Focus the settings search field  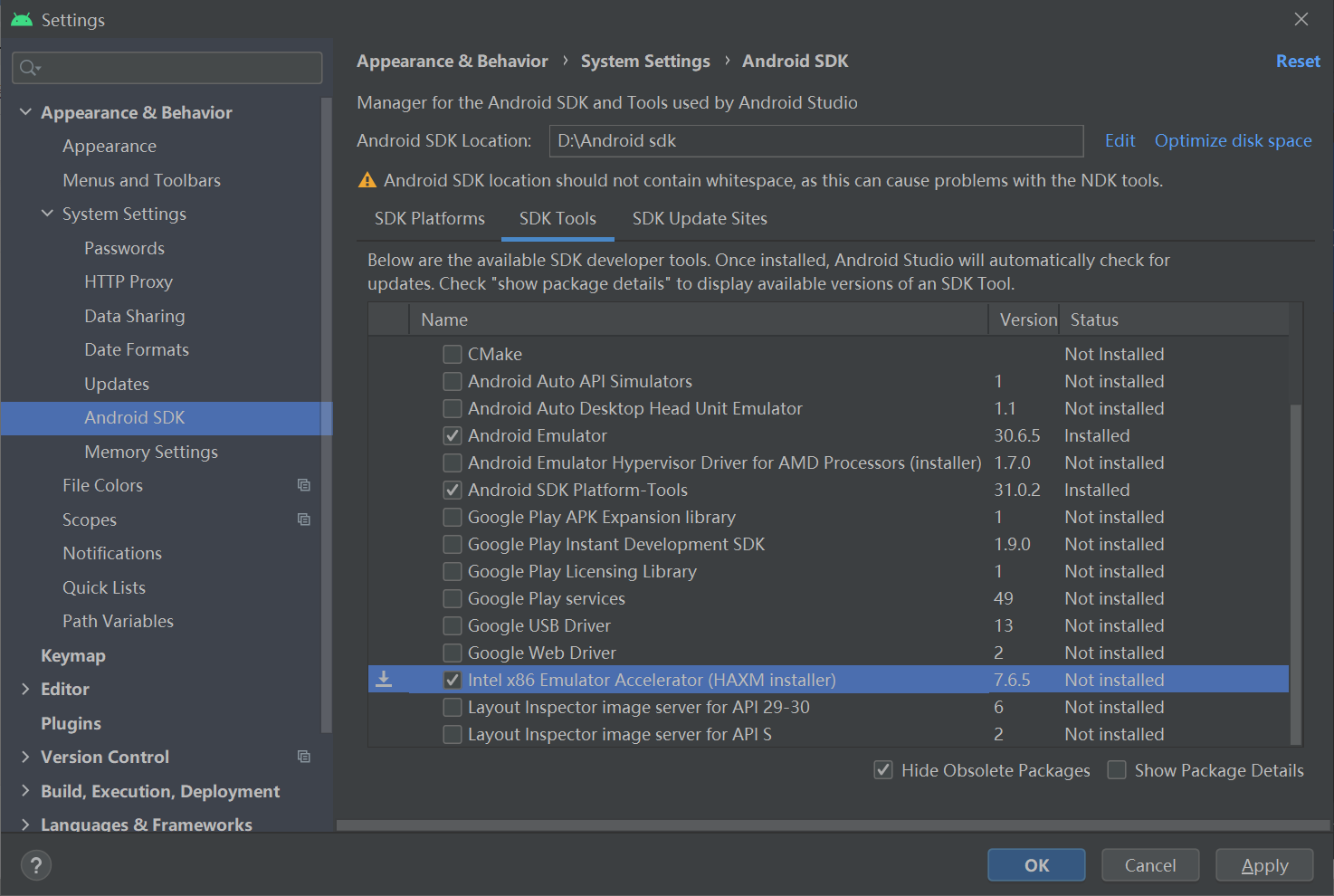pos(167,68)
